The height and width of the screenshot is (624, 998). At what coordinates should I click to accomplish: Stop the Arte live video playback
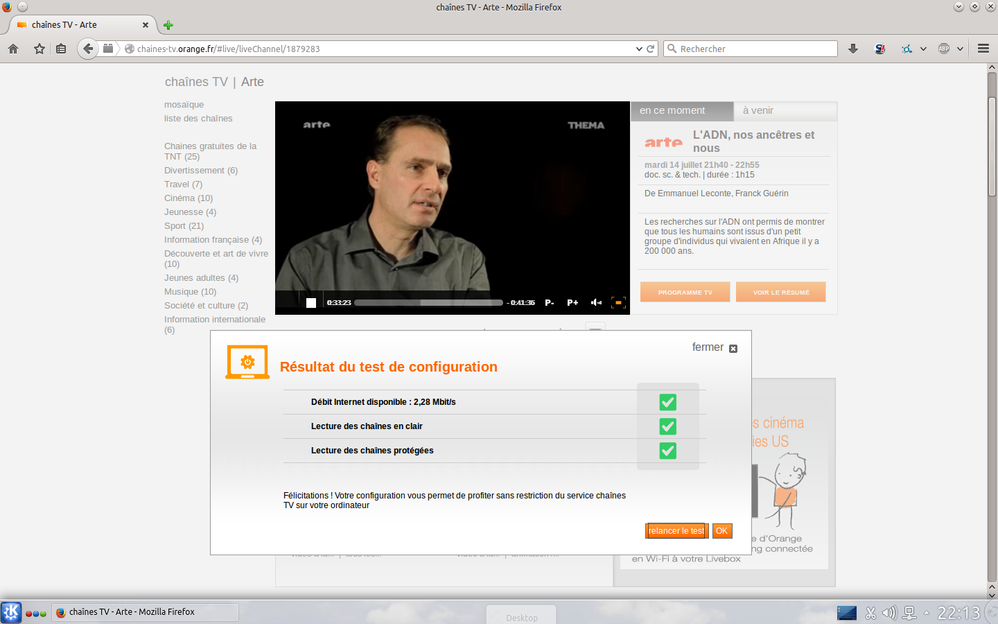point(311,302)
